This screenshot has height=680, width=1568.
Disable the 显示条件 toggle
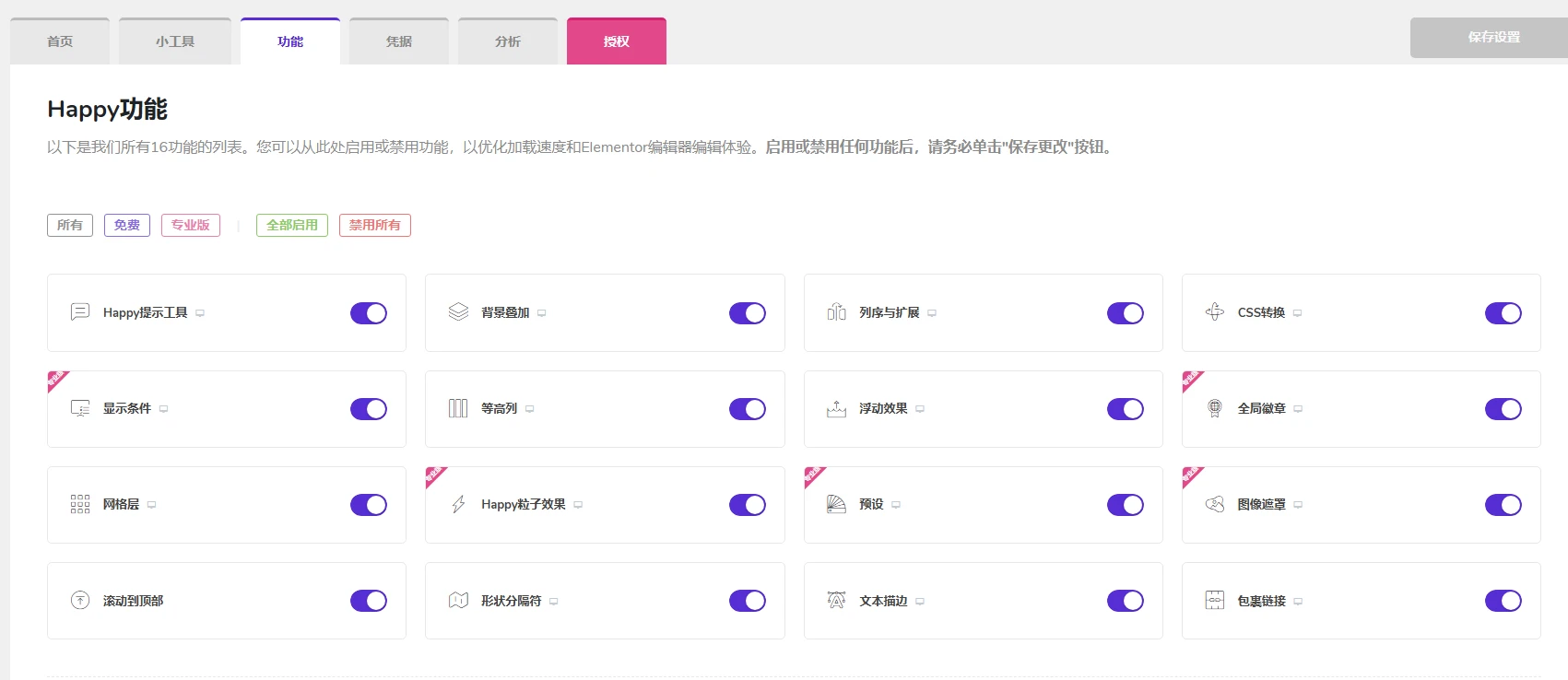point(369,409)
